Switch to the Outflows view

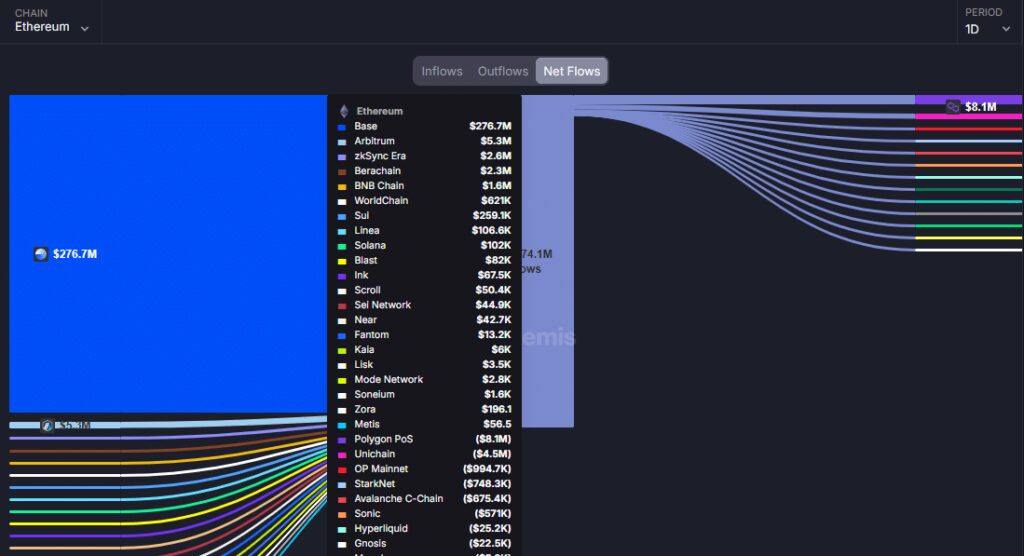(x=502, y=71)
